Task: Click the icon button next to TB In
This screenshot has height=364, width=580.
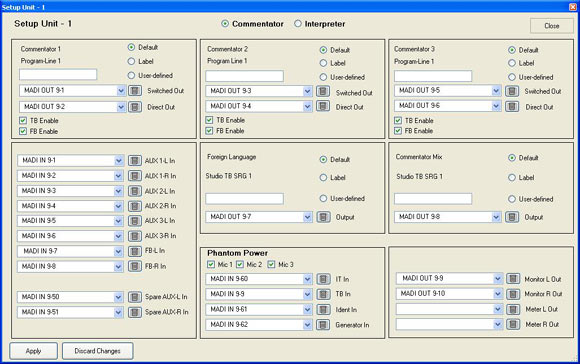Action: tap(323, 294)
